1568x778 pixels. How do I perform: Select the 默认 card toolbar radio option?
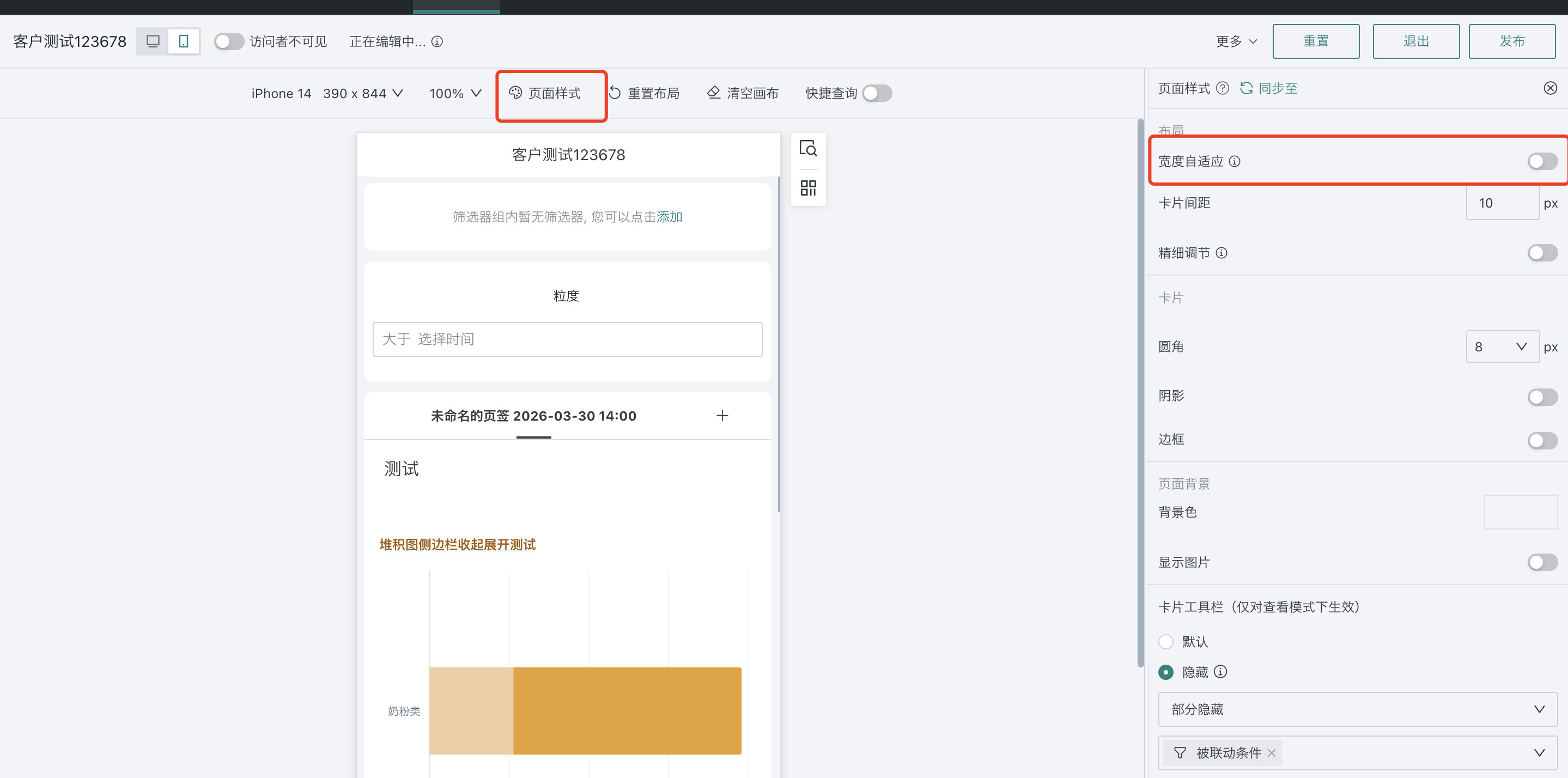(1166, 641)
